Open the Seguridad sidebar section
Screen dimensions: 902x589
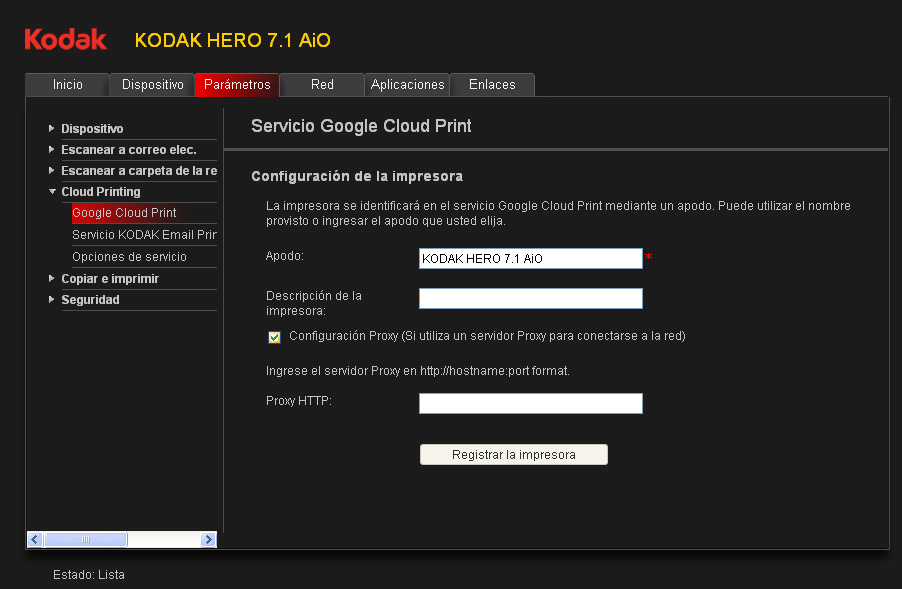(x=90, y=300)
